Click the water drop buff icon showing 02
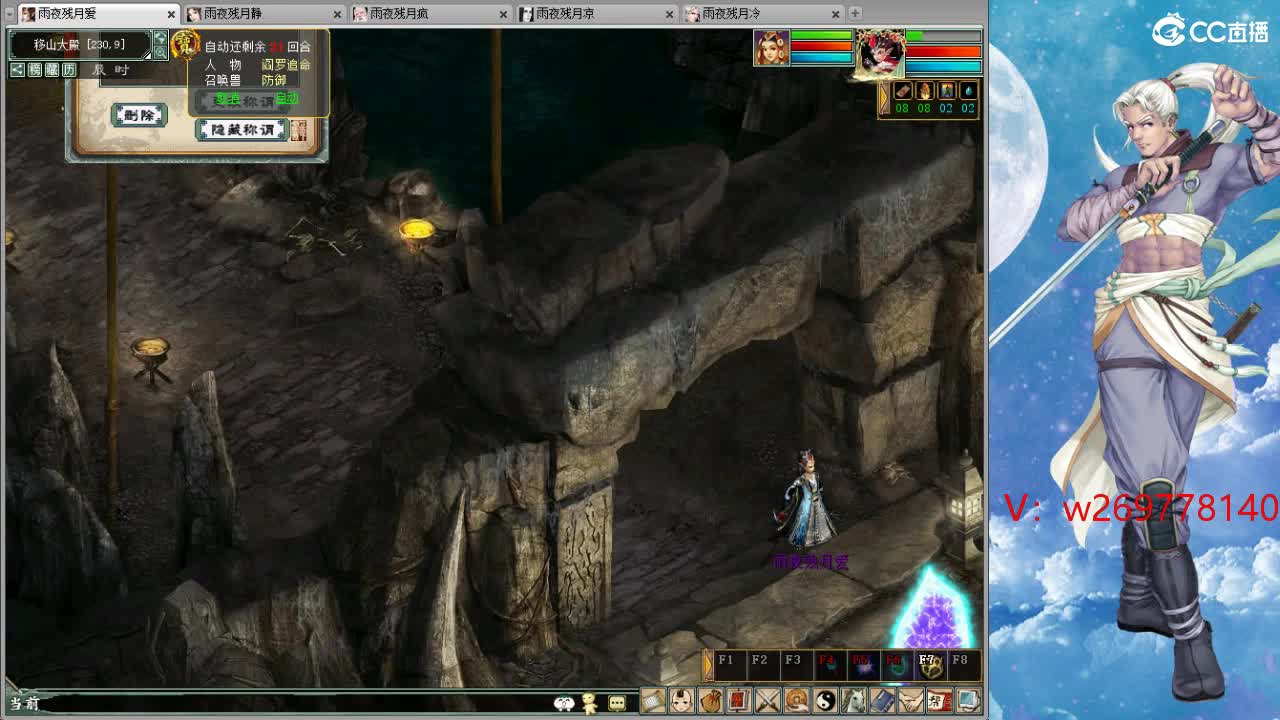Viewport: 1280px width, 720px height. tap(967, 92)
